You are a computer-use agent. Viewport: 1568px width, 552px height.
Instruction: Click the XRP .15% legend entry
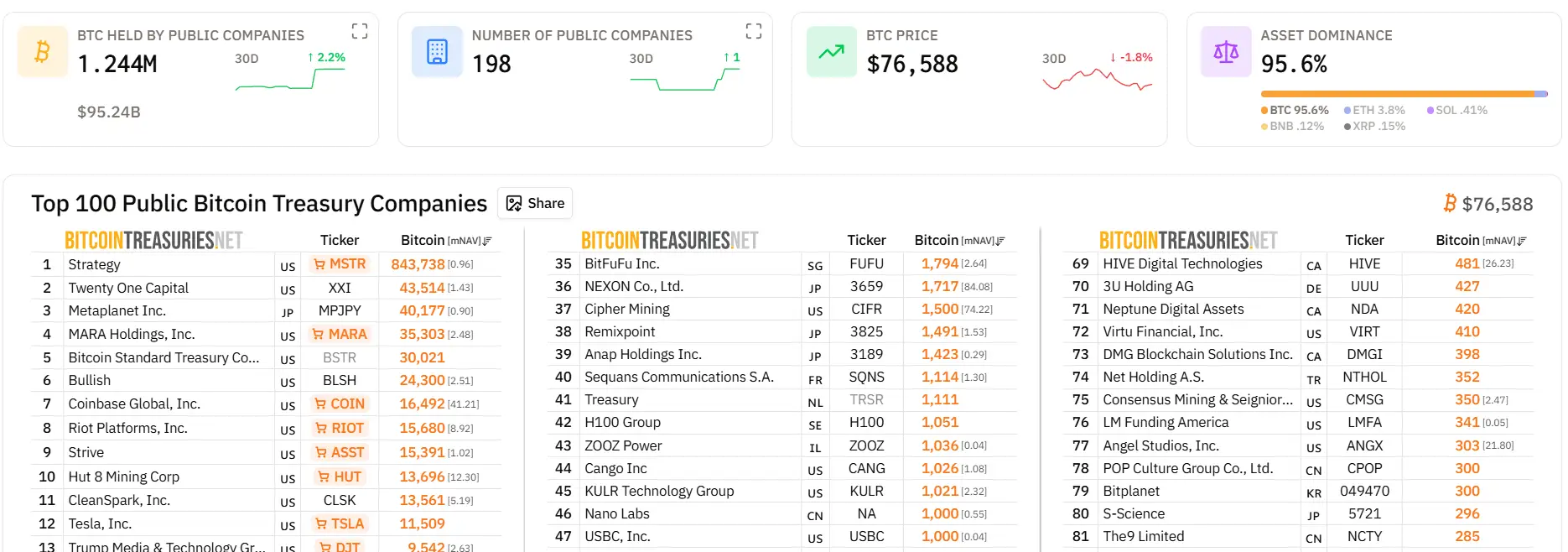1374,126
